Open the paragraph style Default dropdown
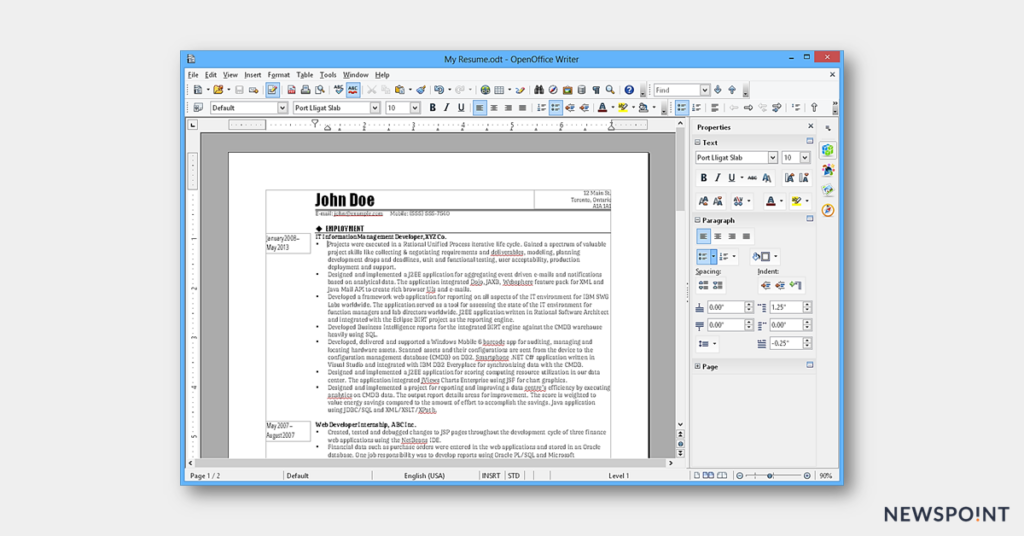1024x536 pixels. point(282,108)
